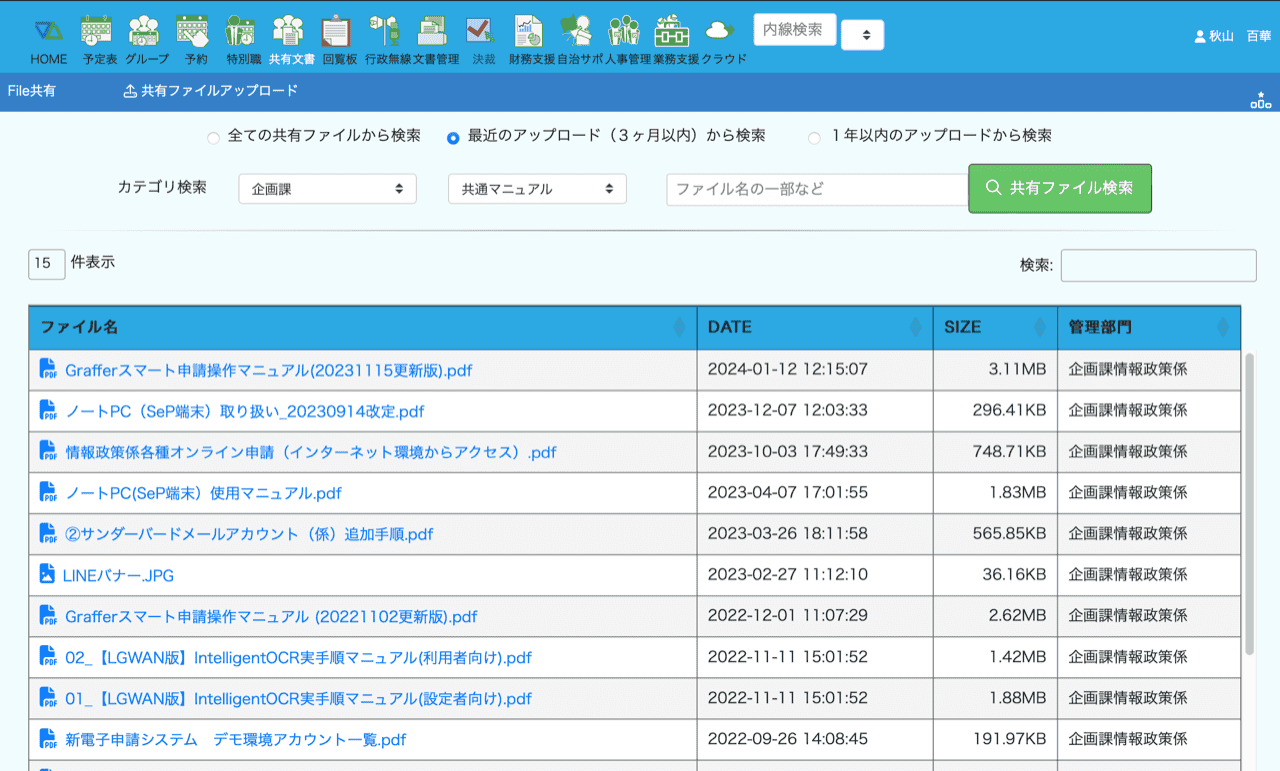Click the table's vertical scrollbar
1280x771 pixels.
point(1249,500)
